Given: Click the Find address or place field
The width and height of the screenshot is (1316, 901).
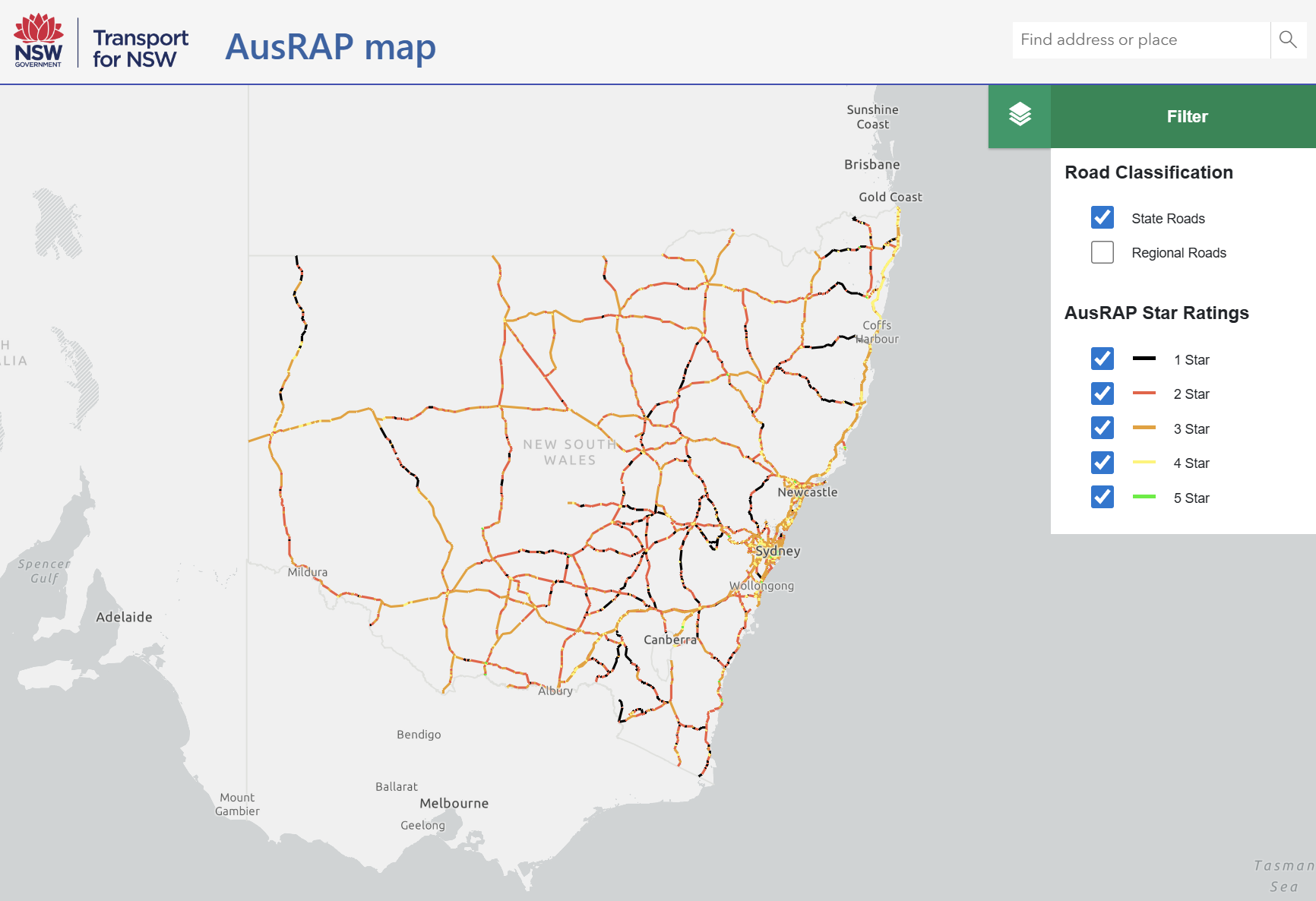Looking at the screenshot, I should tap(1140, 40).
